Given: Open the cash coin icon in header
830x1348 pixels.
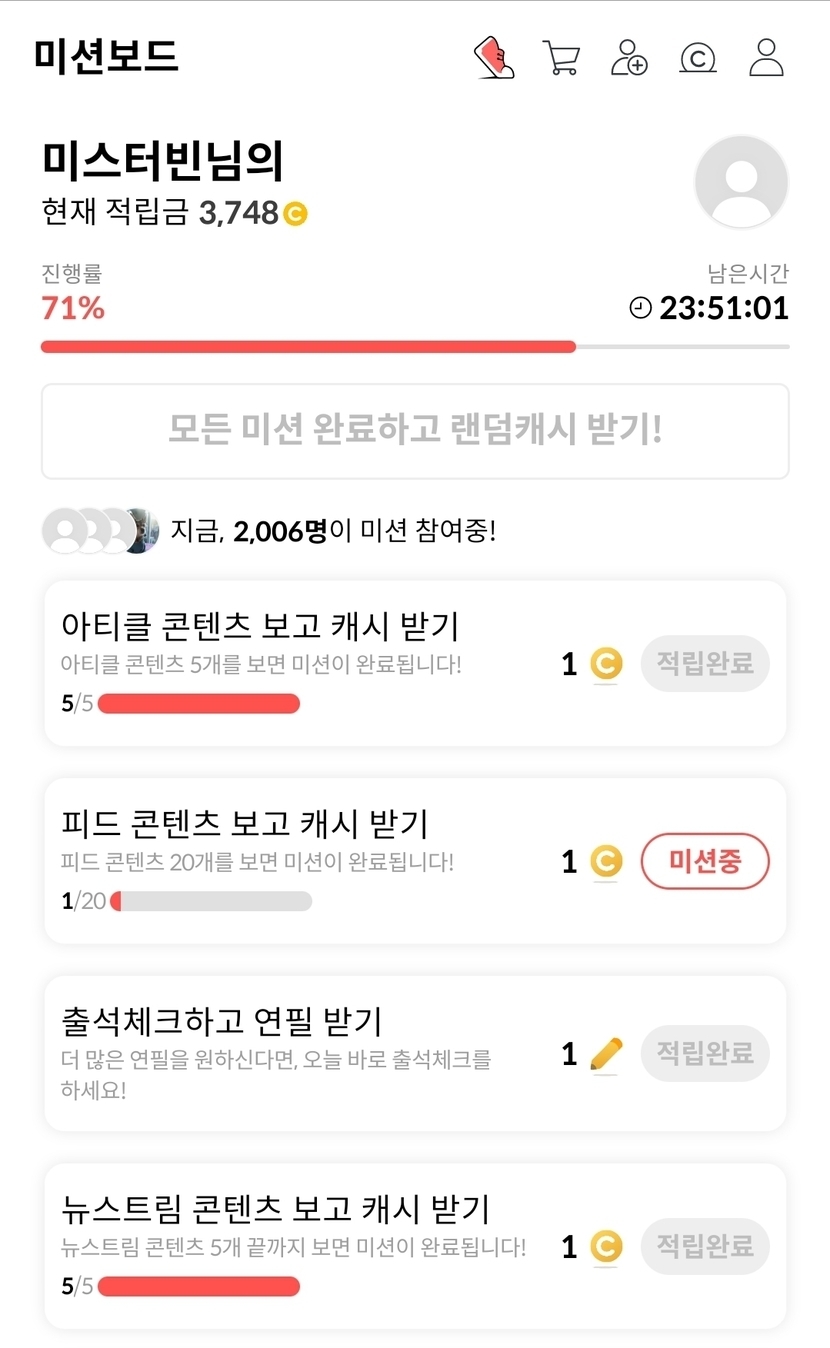Looking at the screenshot, I should pos(697,58).
